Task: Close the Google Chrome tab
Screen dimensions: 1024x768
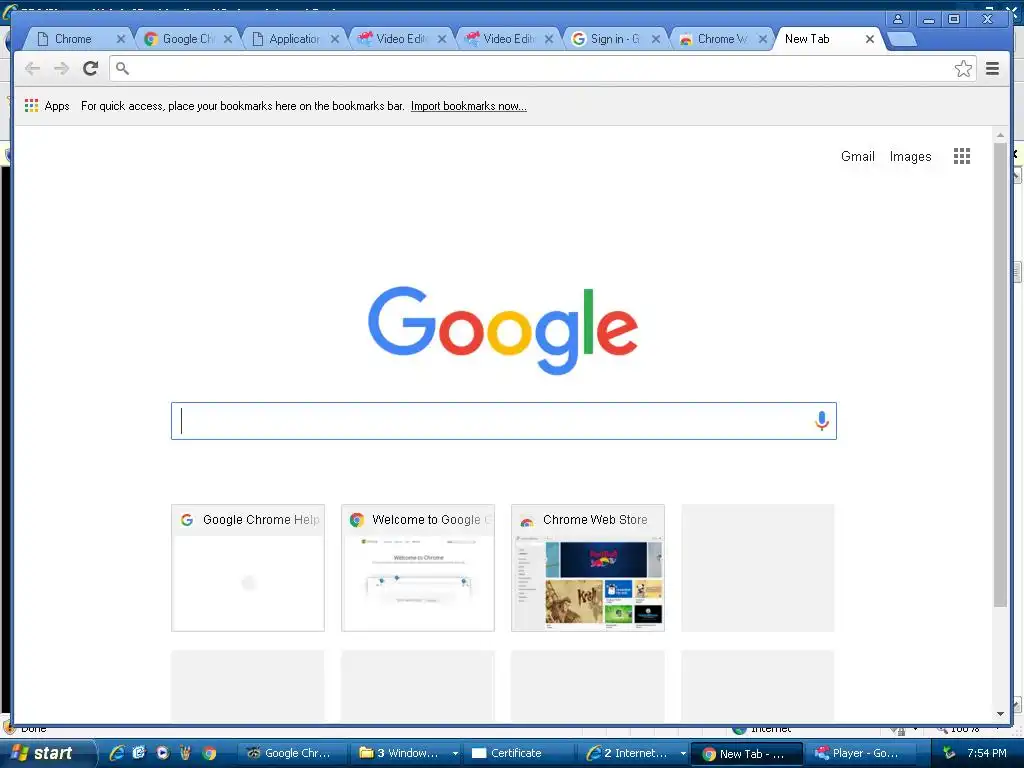Action: coord(227,39)
